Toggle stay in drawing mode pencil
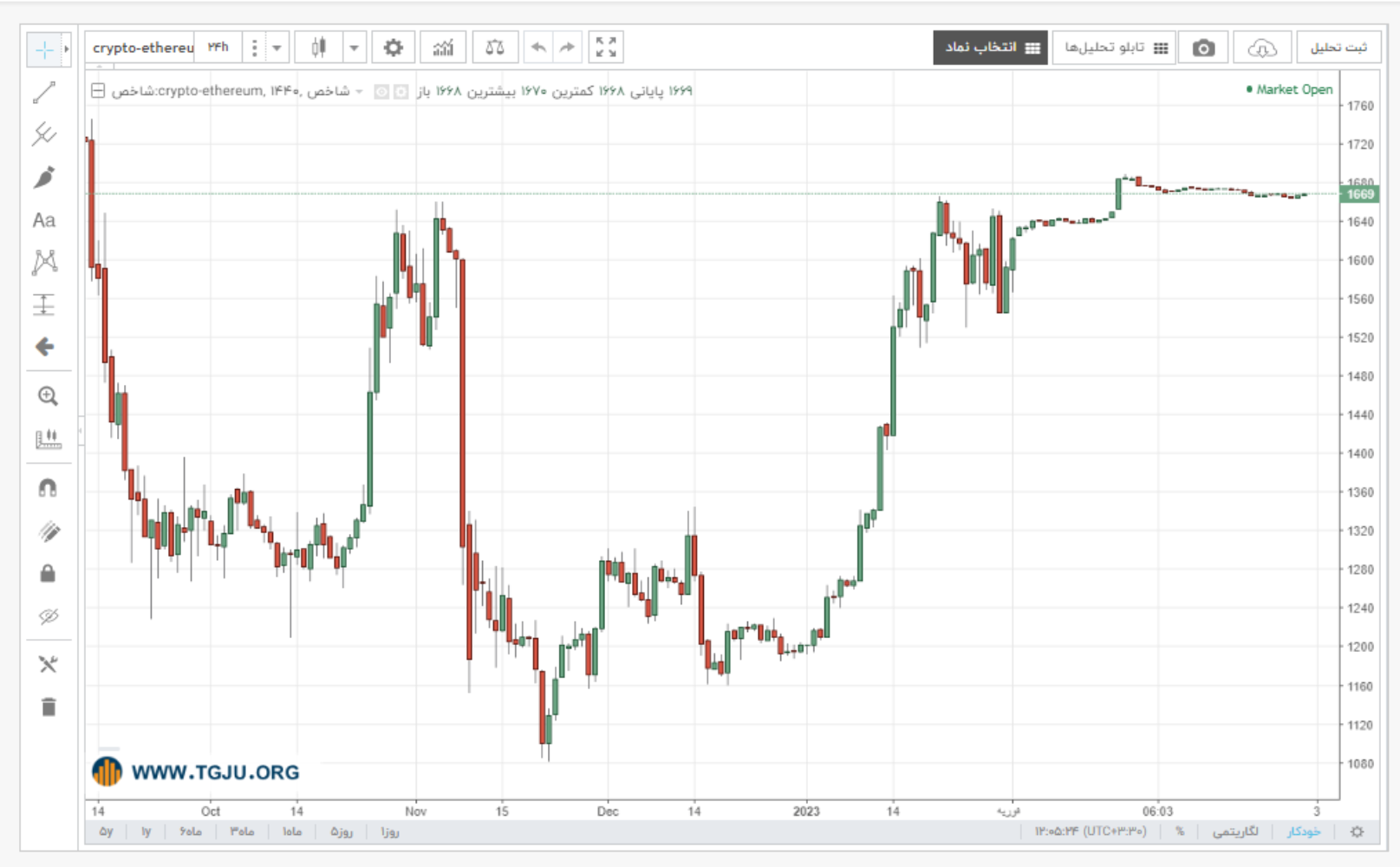 coord(48,531)
